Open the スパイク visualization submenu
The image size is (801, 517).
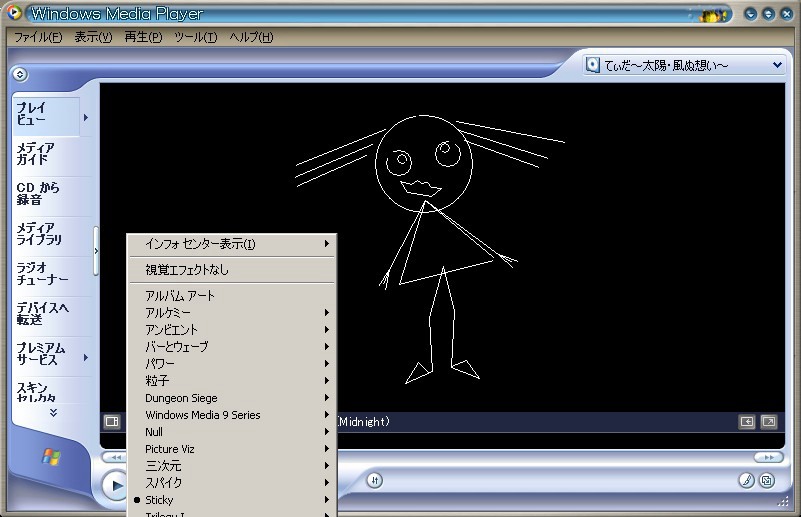tap(232, 483)
